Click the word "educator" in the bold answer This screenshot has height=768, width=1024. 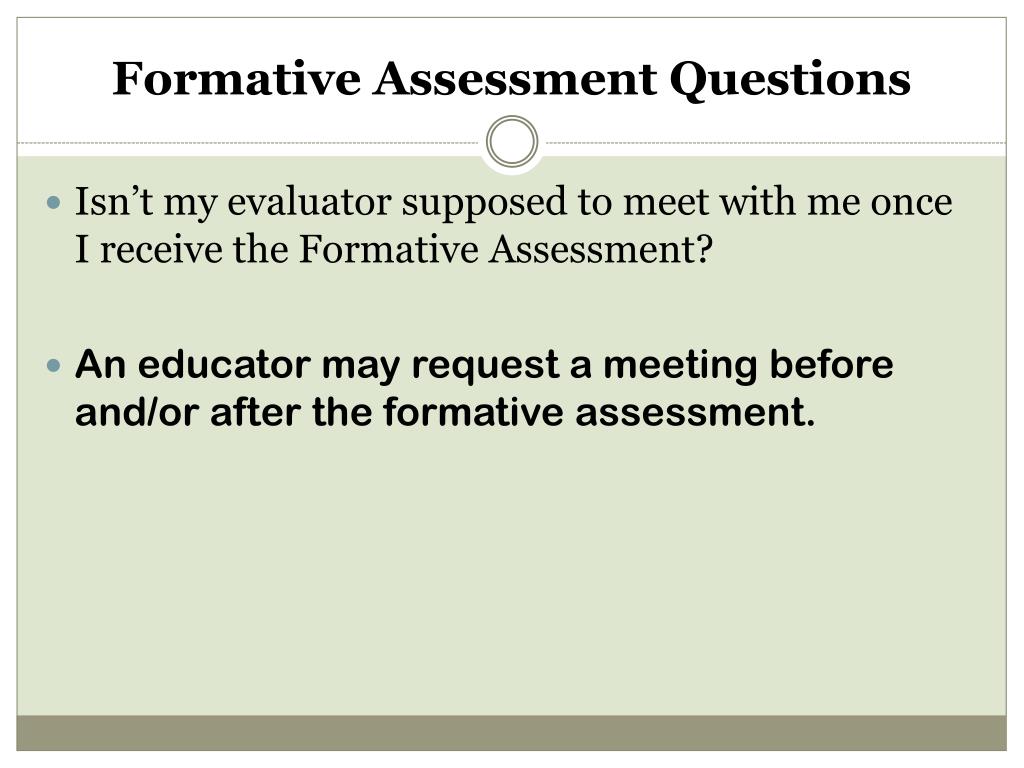224,364
